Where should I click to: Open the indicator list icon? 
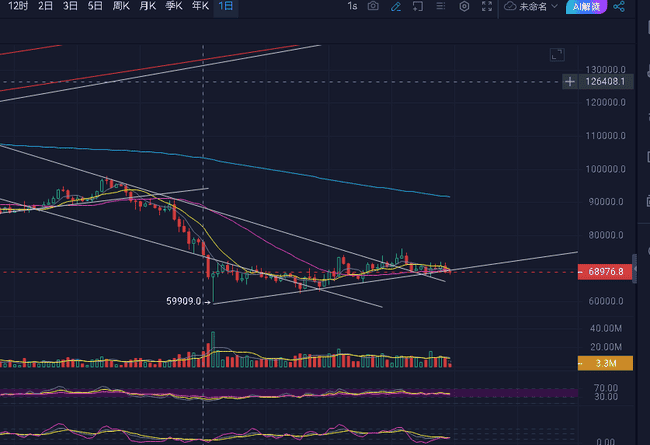[440, 6]
